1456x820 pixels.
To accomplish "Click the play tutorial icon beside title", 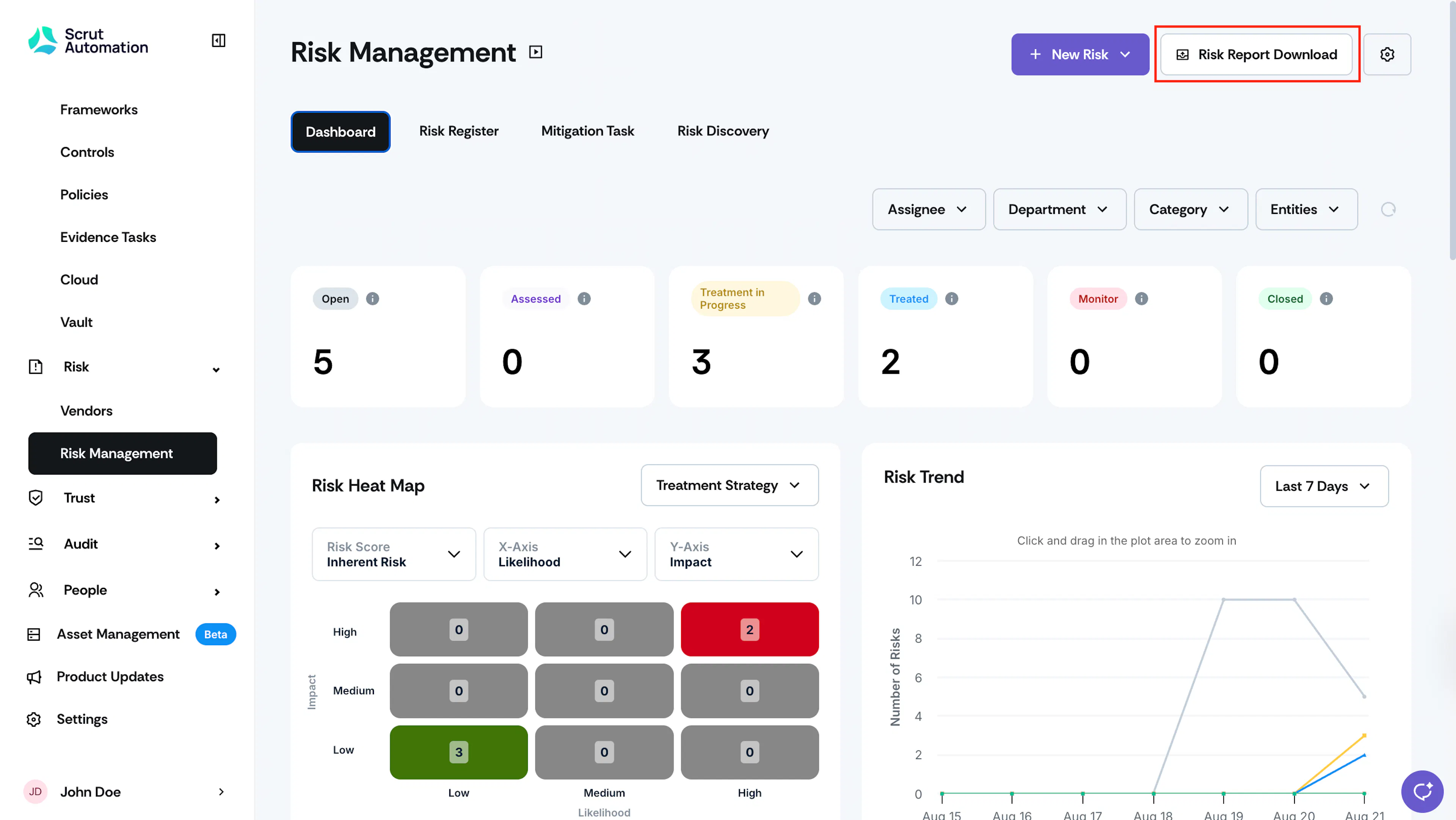I will [x=535, y=52].
